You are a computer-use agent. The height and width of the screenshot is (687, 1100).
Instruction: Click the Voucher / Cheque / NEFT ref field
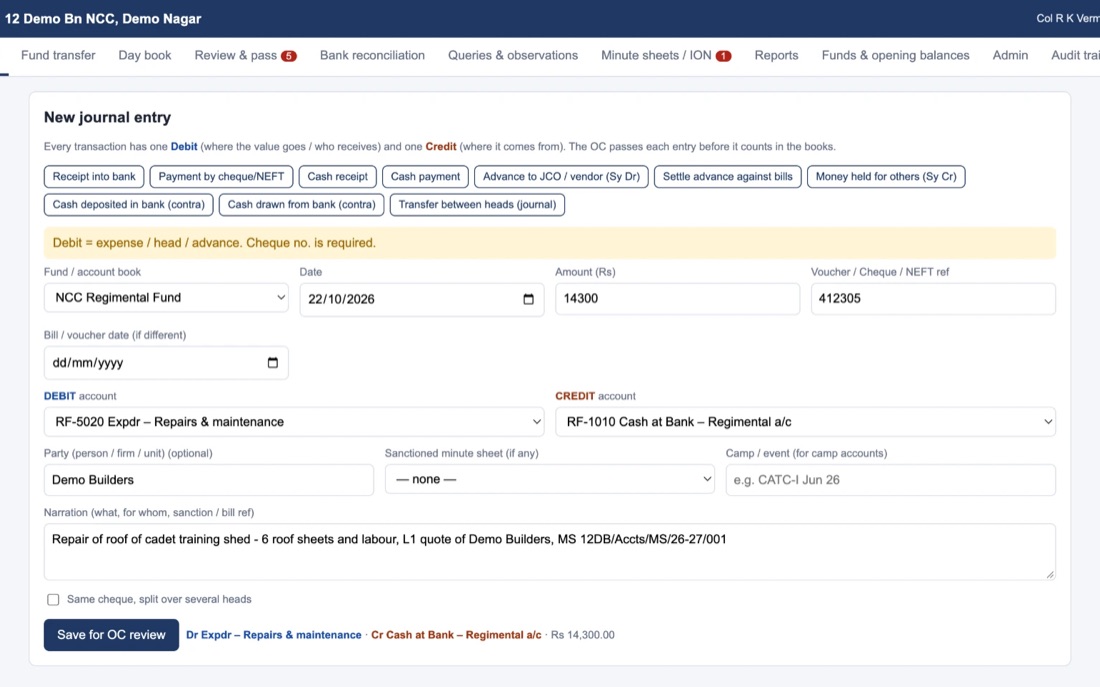pyautogui.click(x=933, y=299)
